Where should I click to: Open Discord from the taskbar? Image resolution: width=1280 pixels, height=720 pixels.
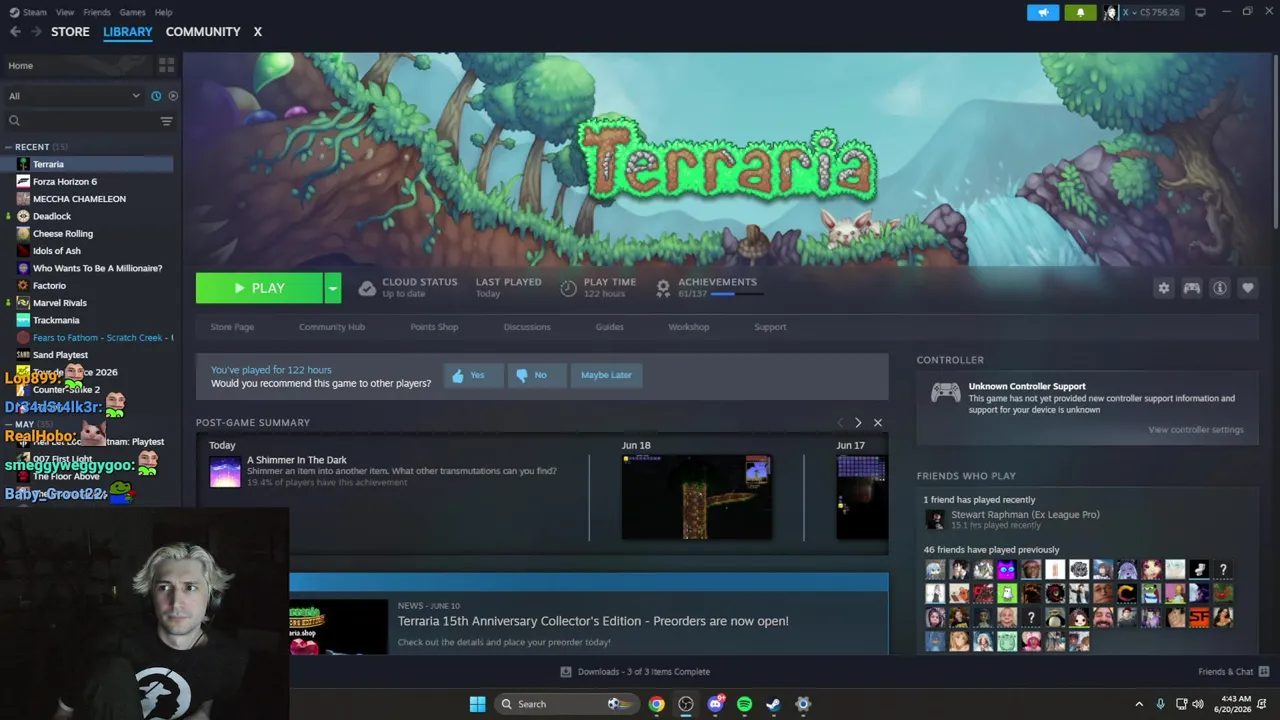point(715,704)
